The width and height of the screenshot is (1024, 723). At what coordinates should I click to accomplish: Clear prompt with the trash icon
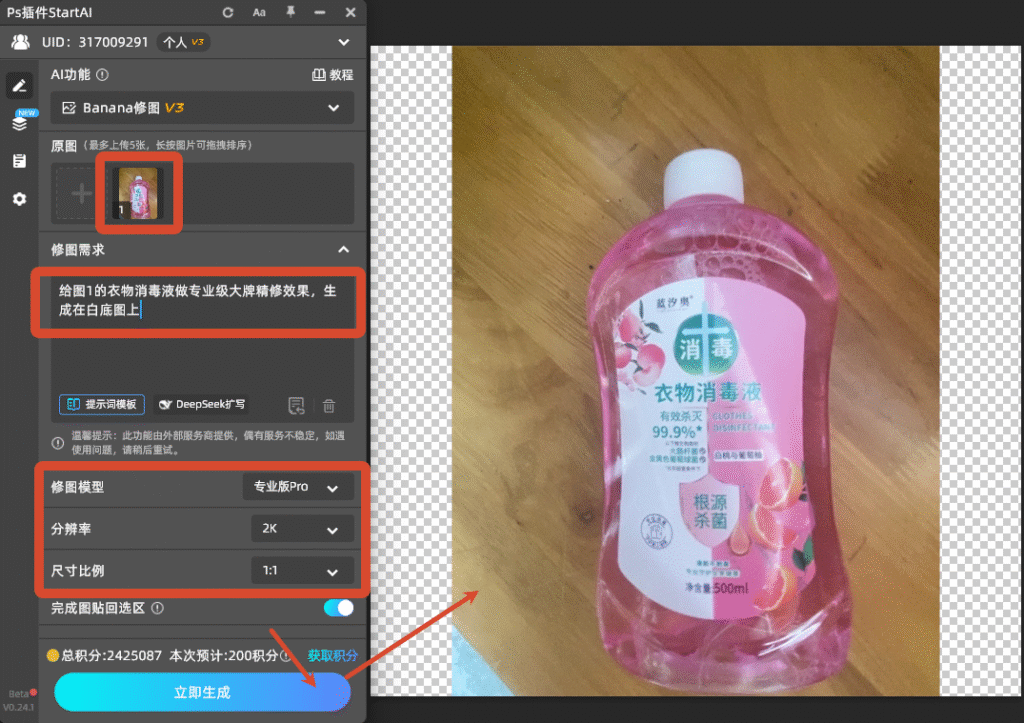(x=329, y=406)
